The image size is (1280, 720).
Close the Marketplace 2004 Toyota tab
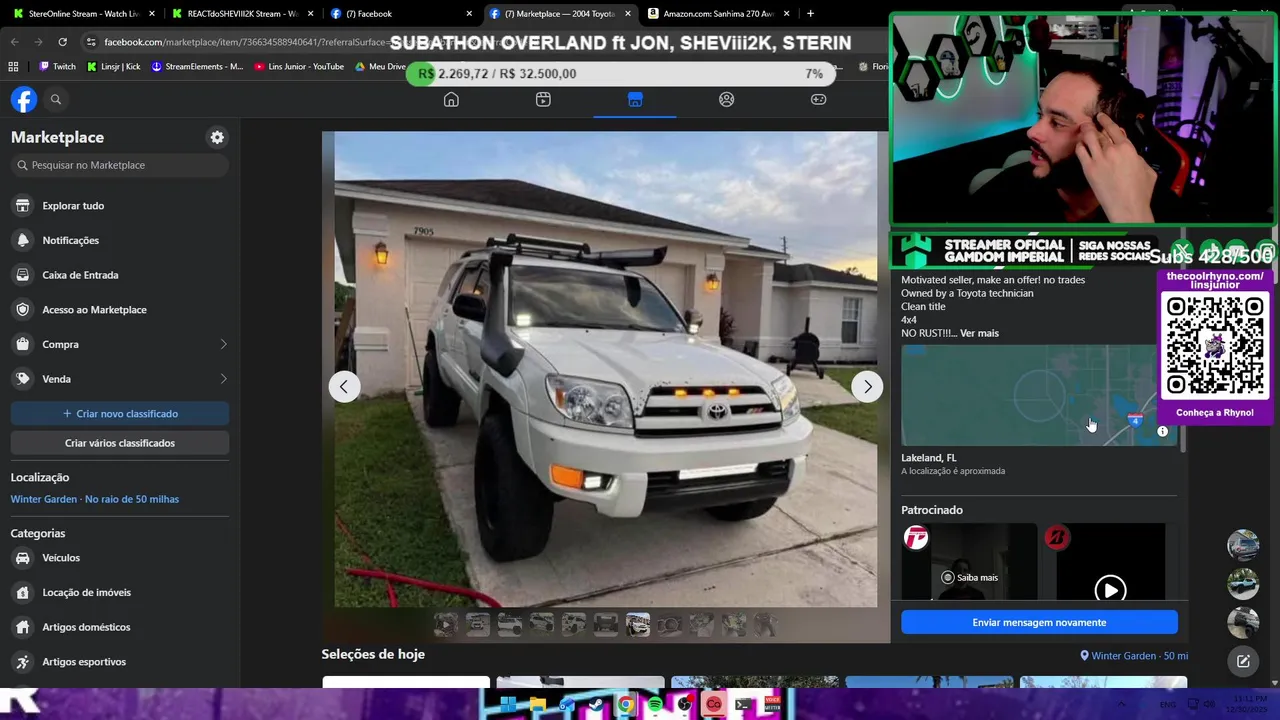[628, 14]
